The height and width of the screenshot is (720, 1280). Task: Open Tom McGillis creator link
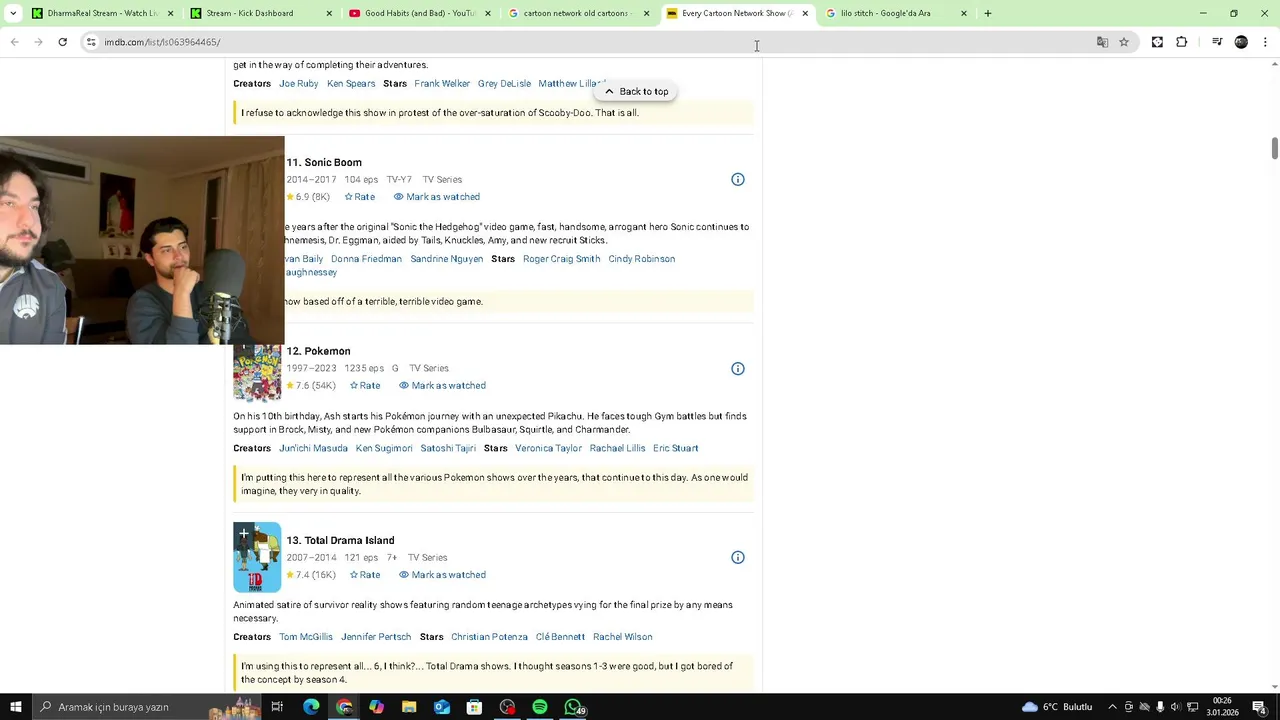306,638
